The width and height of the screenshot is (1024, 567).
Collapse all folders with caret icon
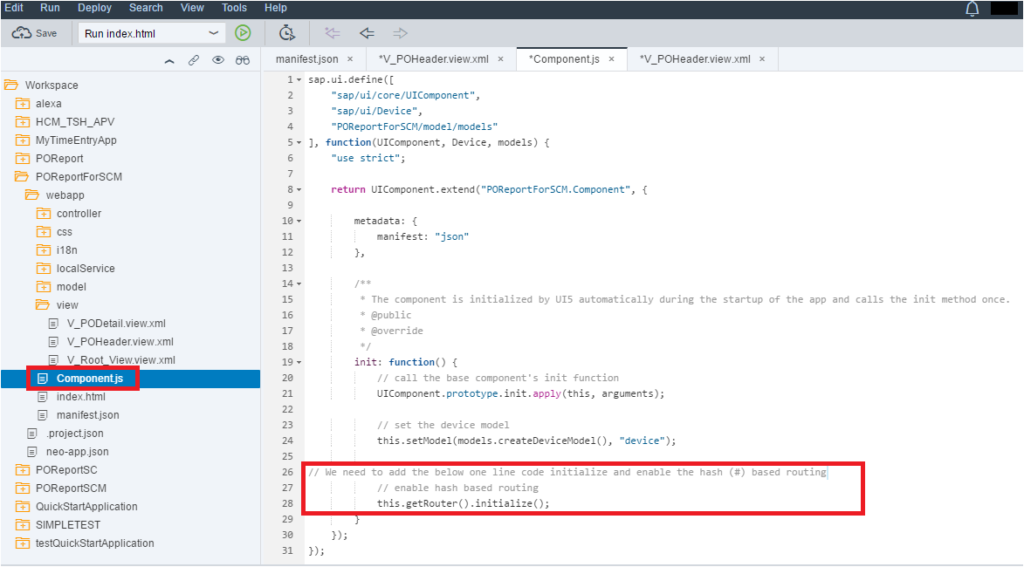tap(170, 61)
